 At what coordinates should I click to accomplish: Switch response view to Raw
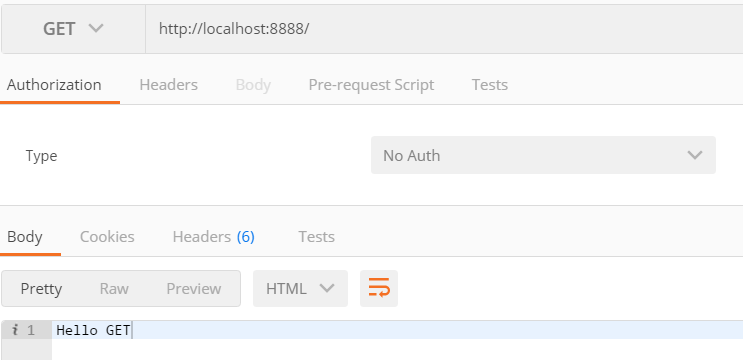coord(114,288)
